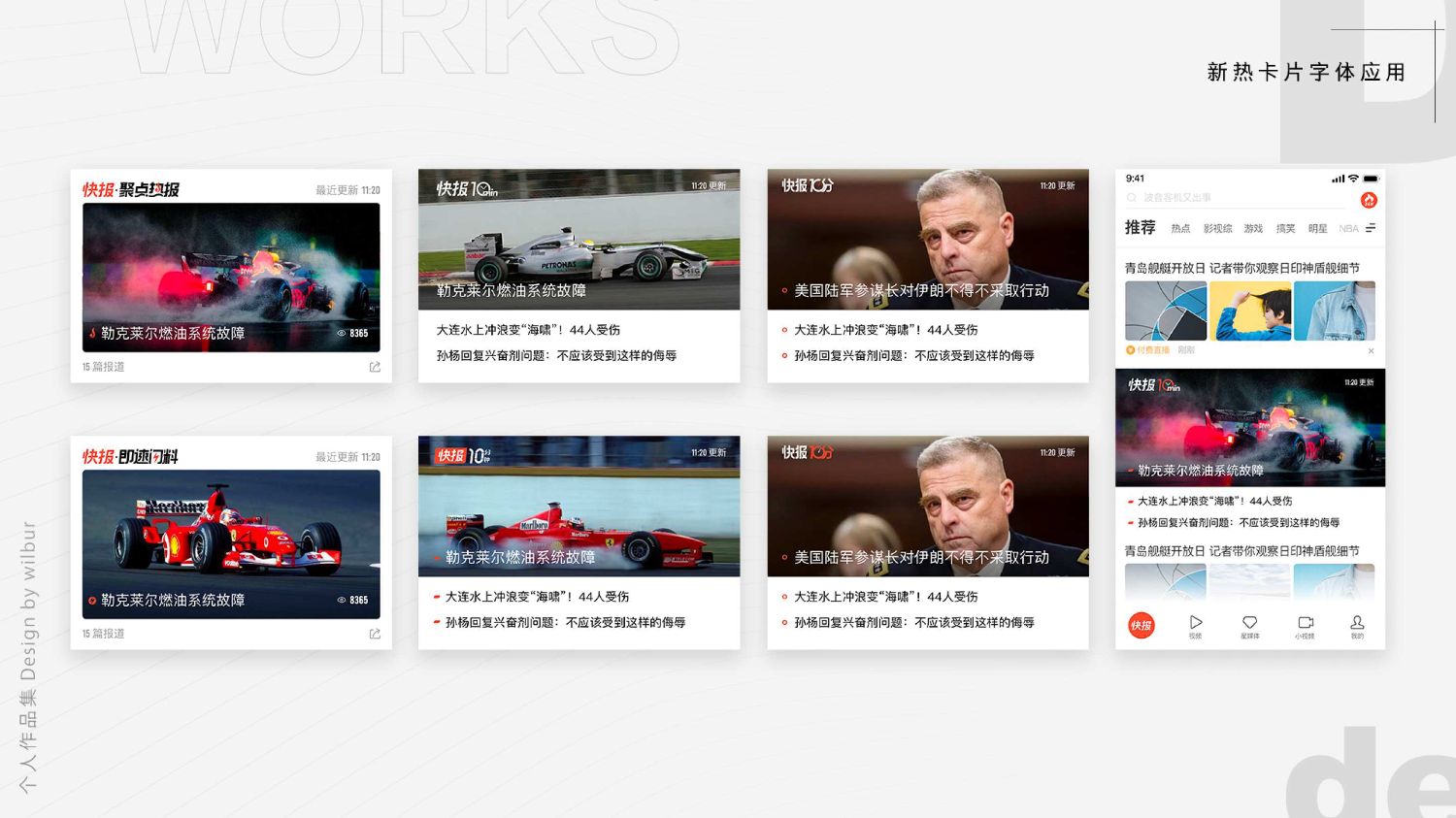Tap the red 快报 home button in bottom bar
The image size is (1456, 818).
(x=1142, y=626)
